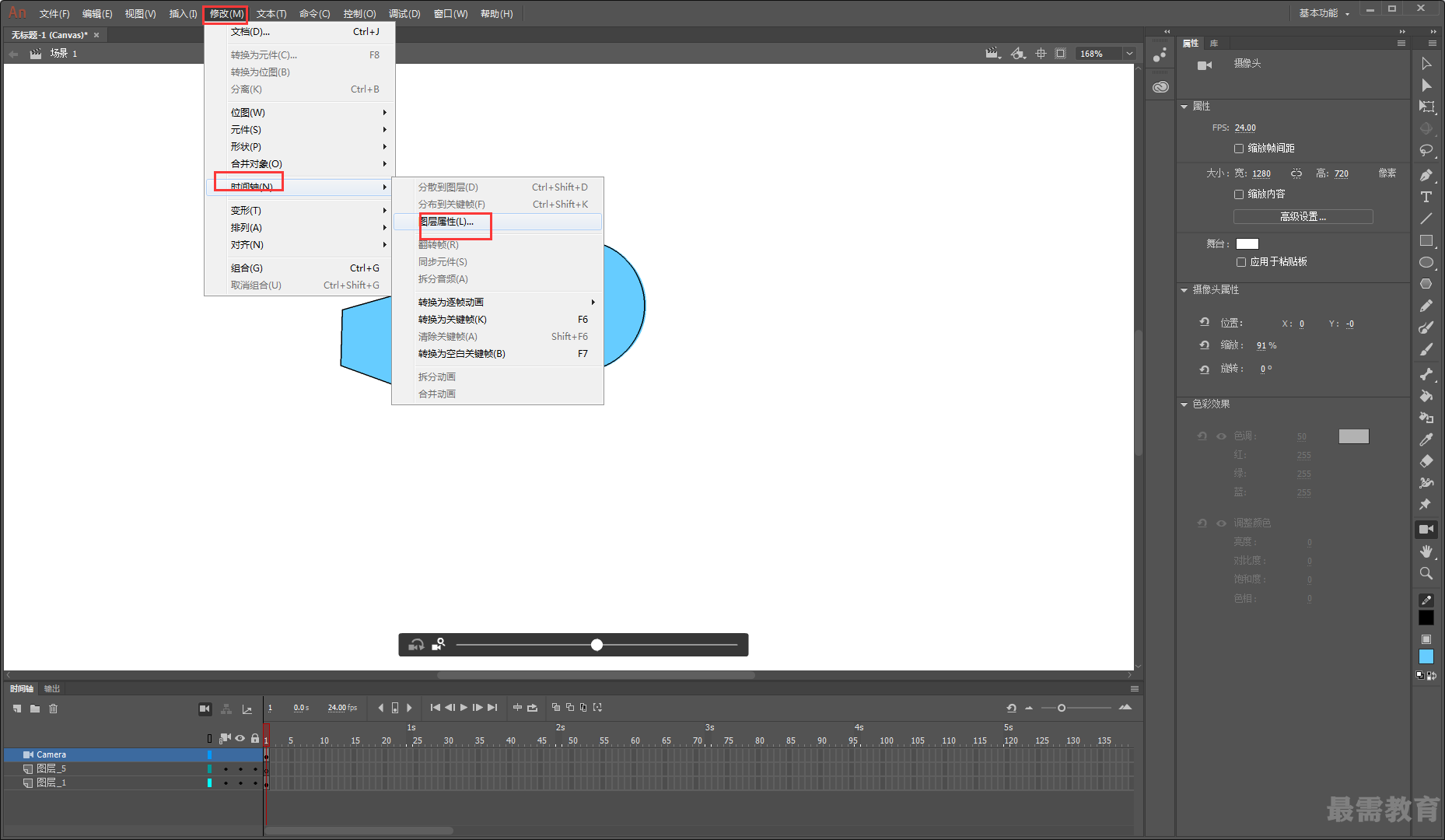Select the Zoom magnifier tool

[x=1426, y=573]
